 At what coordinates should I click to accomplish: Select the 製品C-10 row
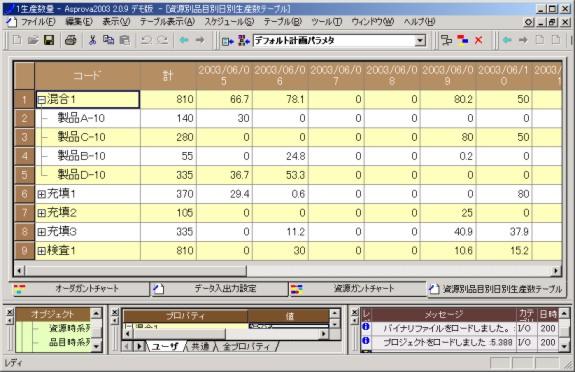tap(81, 137)
